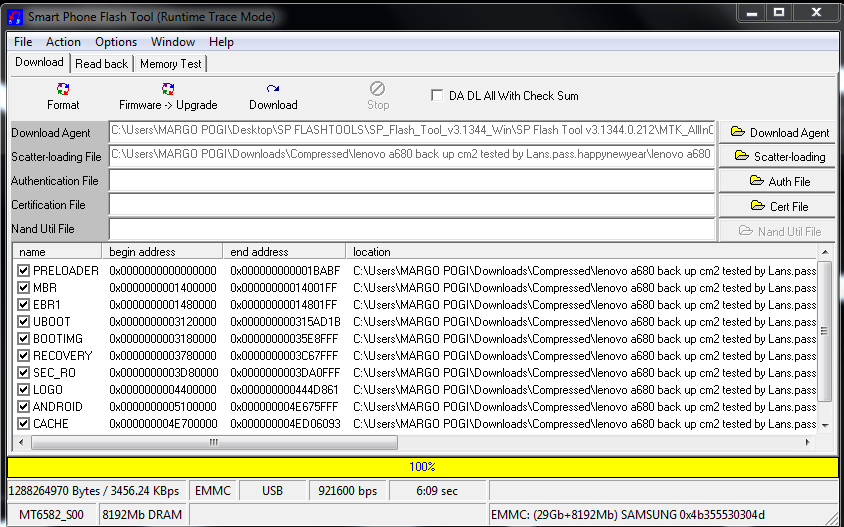Uncheck the UBOOT partition
This screenshot has height=527, width=844.
[x=23, y=322]
